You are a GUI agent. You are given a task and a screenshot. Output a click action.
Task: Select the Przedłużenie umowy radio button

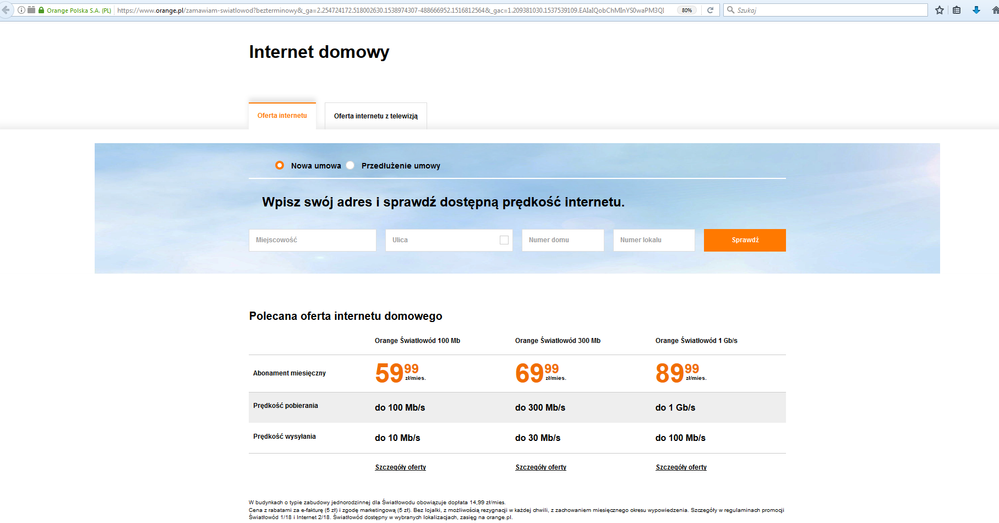[x=350, y=165]
